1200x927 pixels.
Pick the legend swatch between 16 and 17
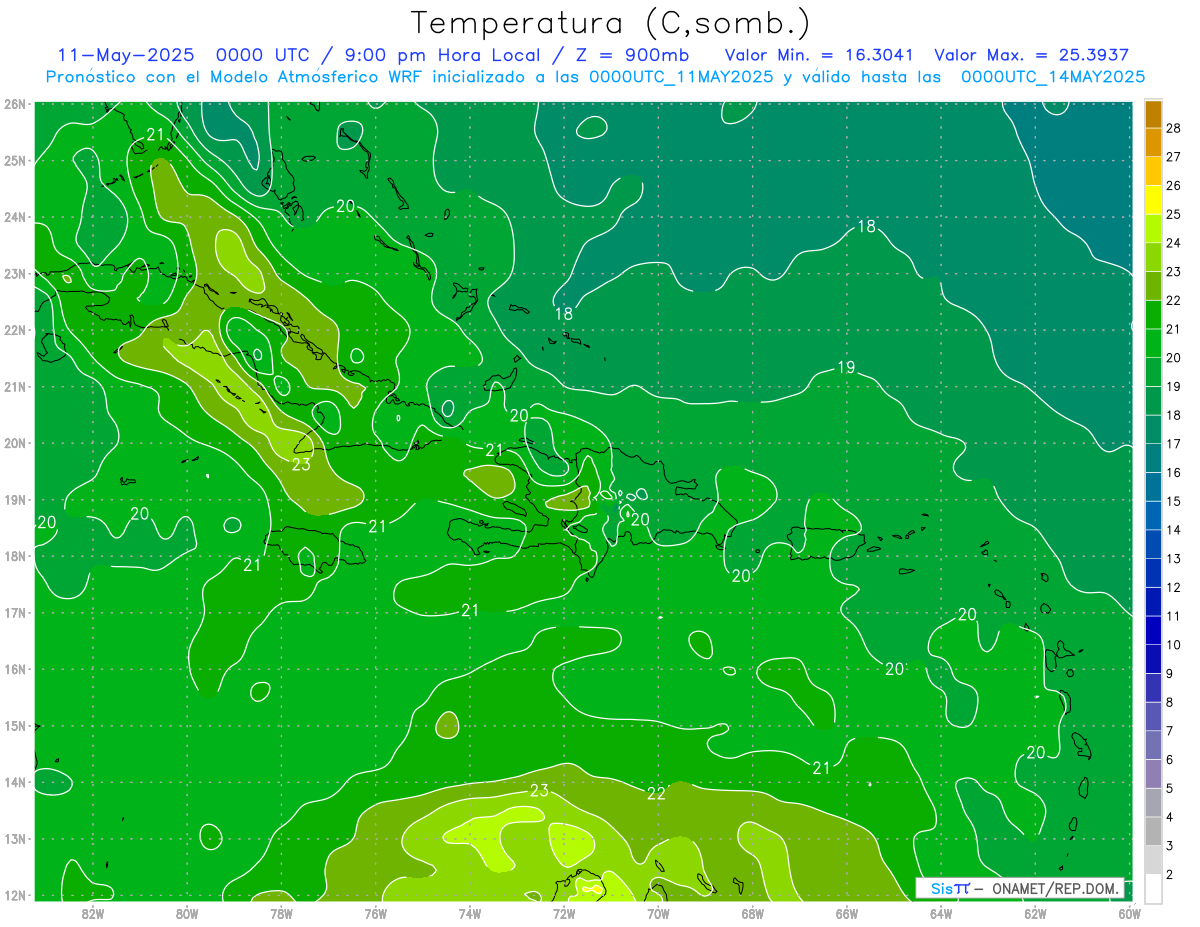(1153, 457)
